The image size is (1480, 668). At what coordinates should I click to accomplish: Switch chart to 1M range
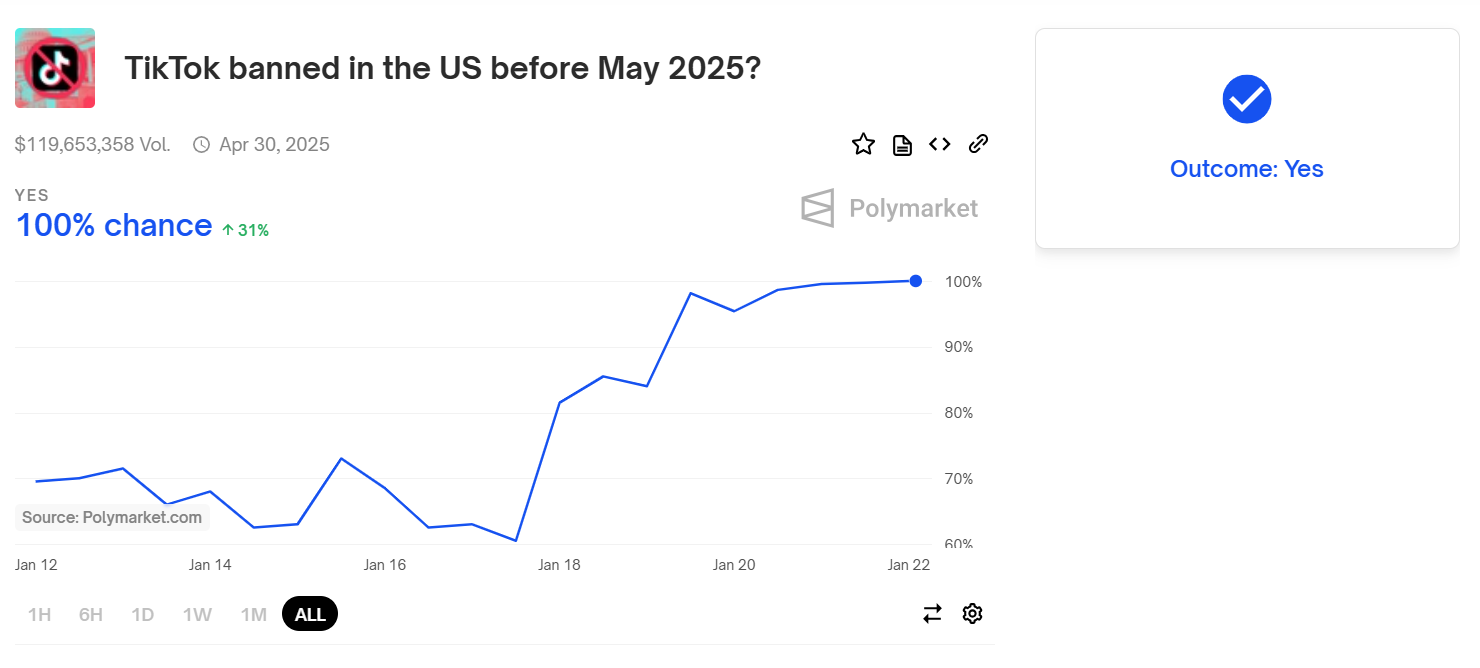click(x=254, y=614)
